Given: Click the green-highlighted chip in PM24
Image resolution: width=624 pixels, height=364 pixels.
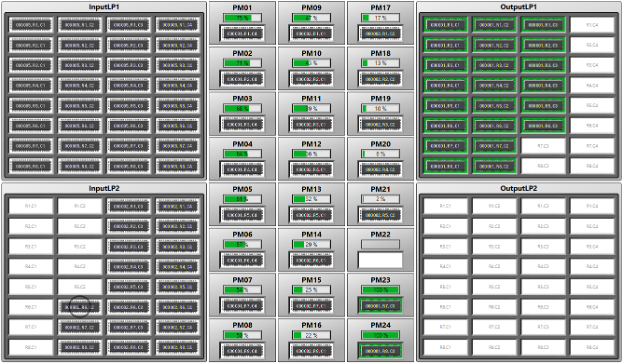Looking at the screenshot, I should (380, 351).
